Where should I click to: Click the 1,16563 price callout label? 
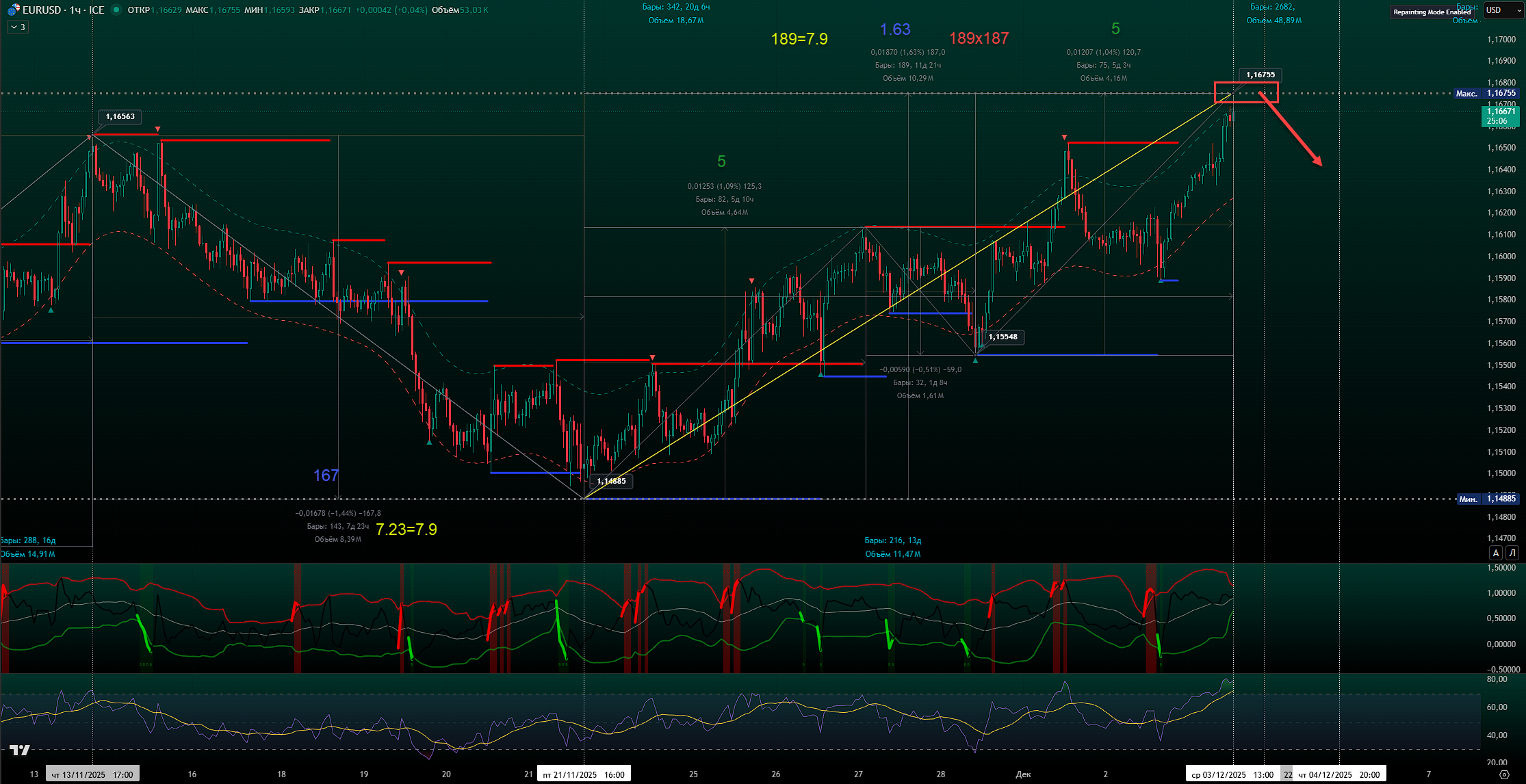coord(120,116)
